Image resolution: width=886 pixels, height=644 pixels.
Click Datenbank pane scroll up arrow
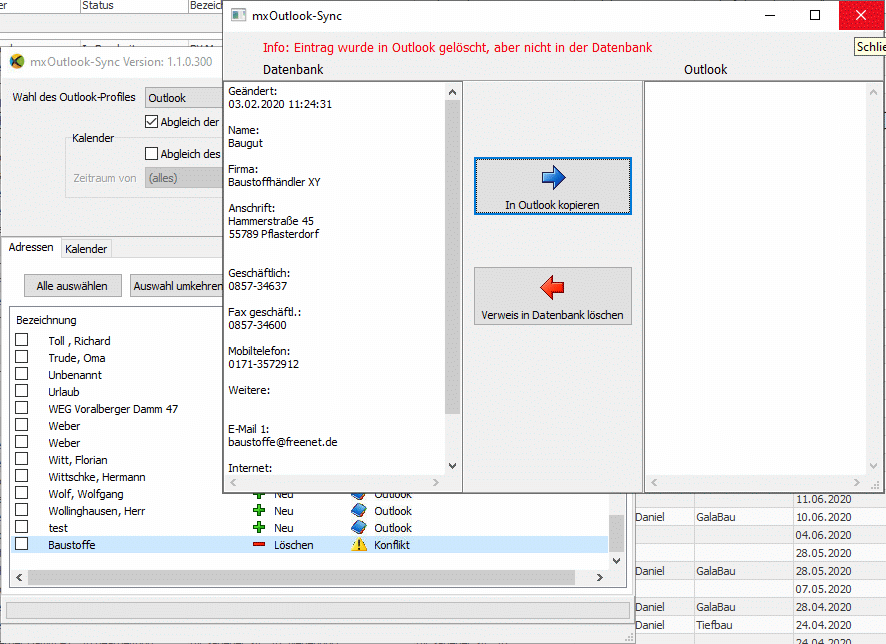452,92
